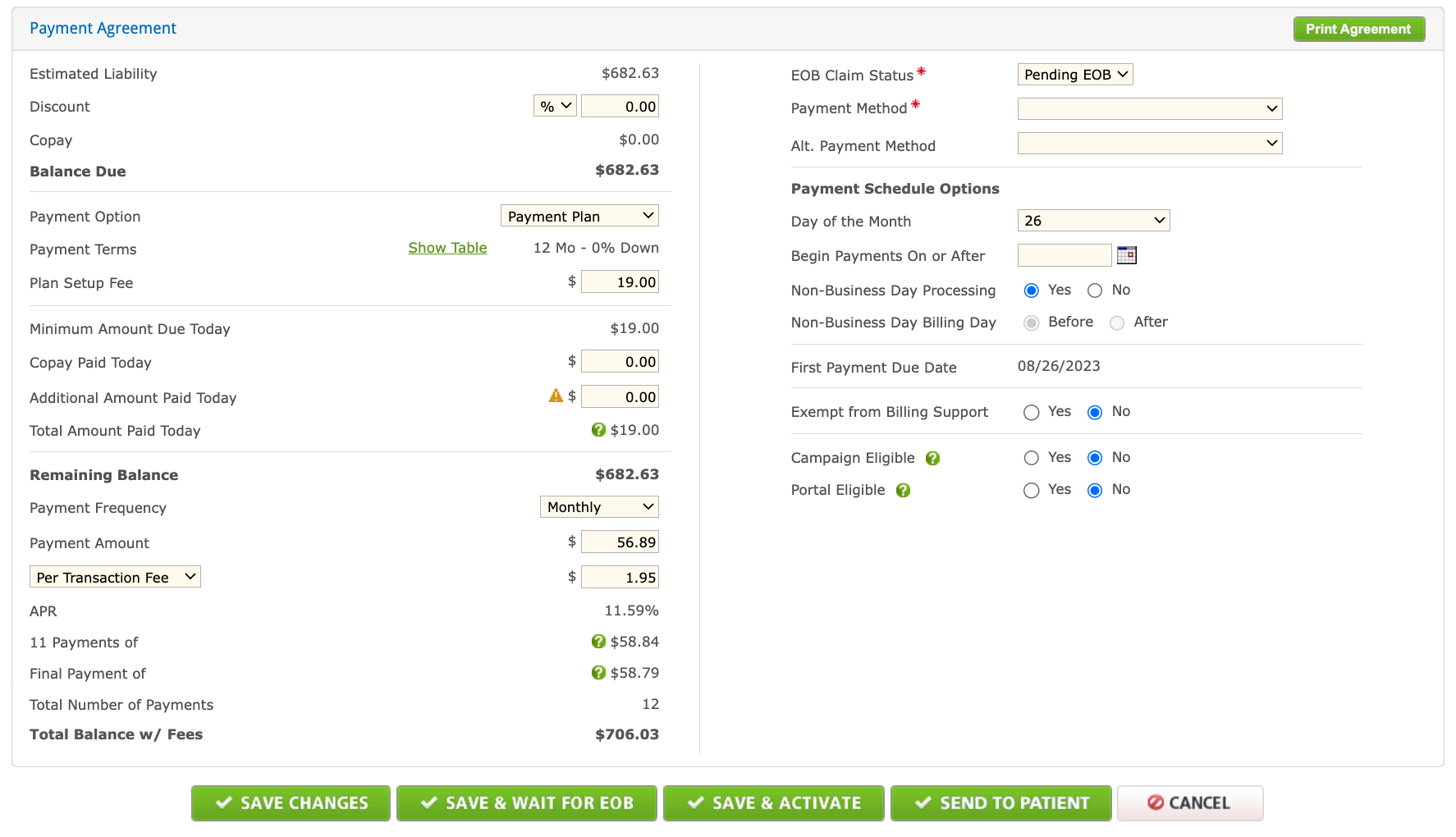Click the Send to Patient button

[x=1000, y=803]
